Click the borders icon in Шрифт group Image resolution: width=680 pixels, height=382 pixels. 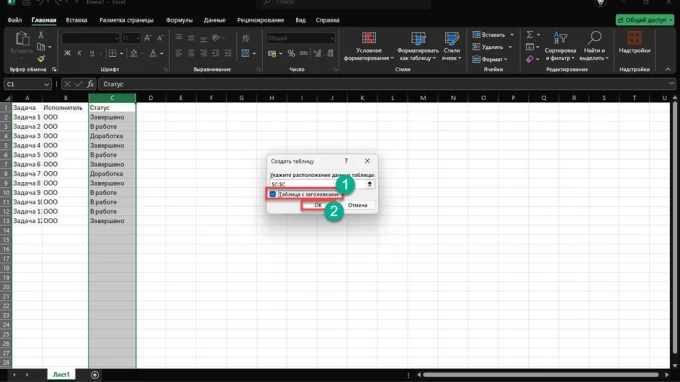tap(112, 53)
